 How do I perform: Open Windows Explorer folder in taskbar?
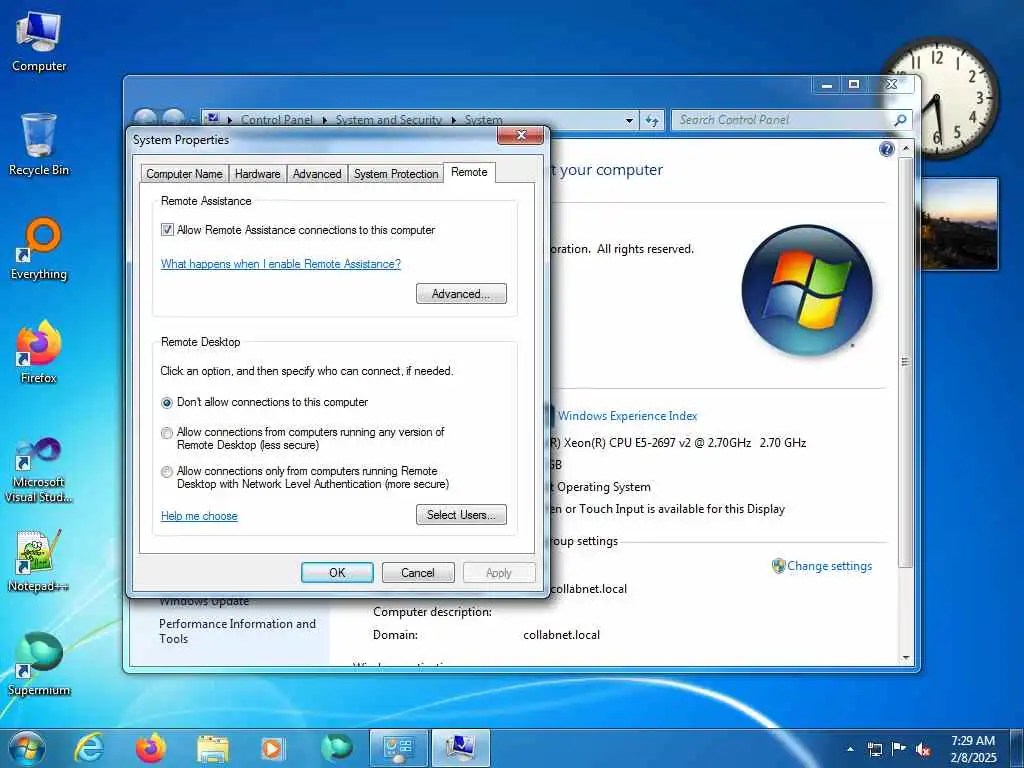(x=213, y=749)
